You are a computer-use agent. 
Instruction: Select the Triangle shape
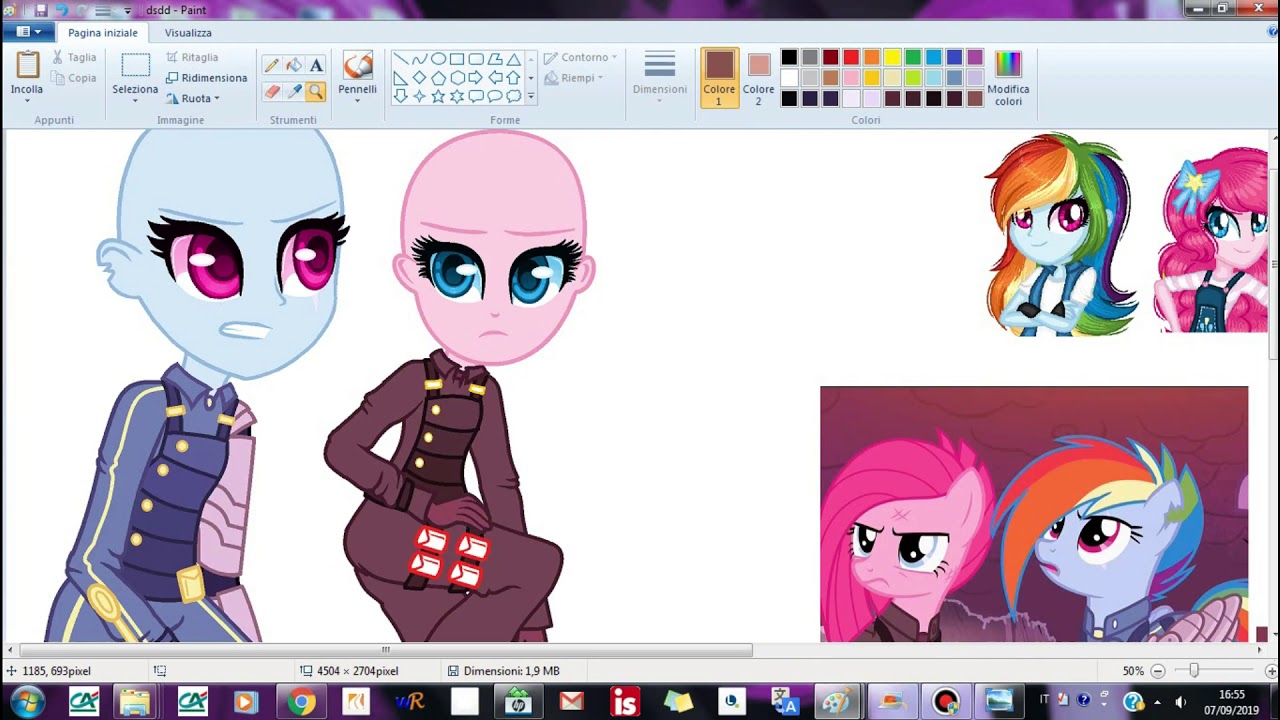pos(514,59)
